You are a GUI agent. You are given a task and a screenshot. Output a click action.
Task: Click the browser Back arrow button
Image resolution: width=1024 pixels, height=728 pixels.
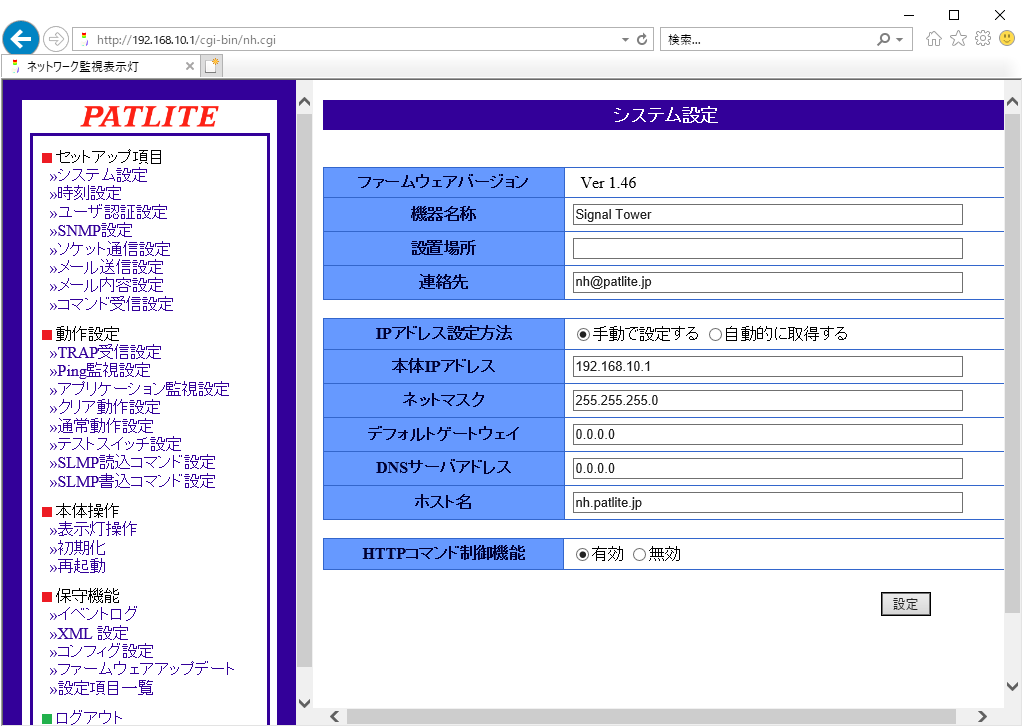pyautogui.click(x=21, y=39)
